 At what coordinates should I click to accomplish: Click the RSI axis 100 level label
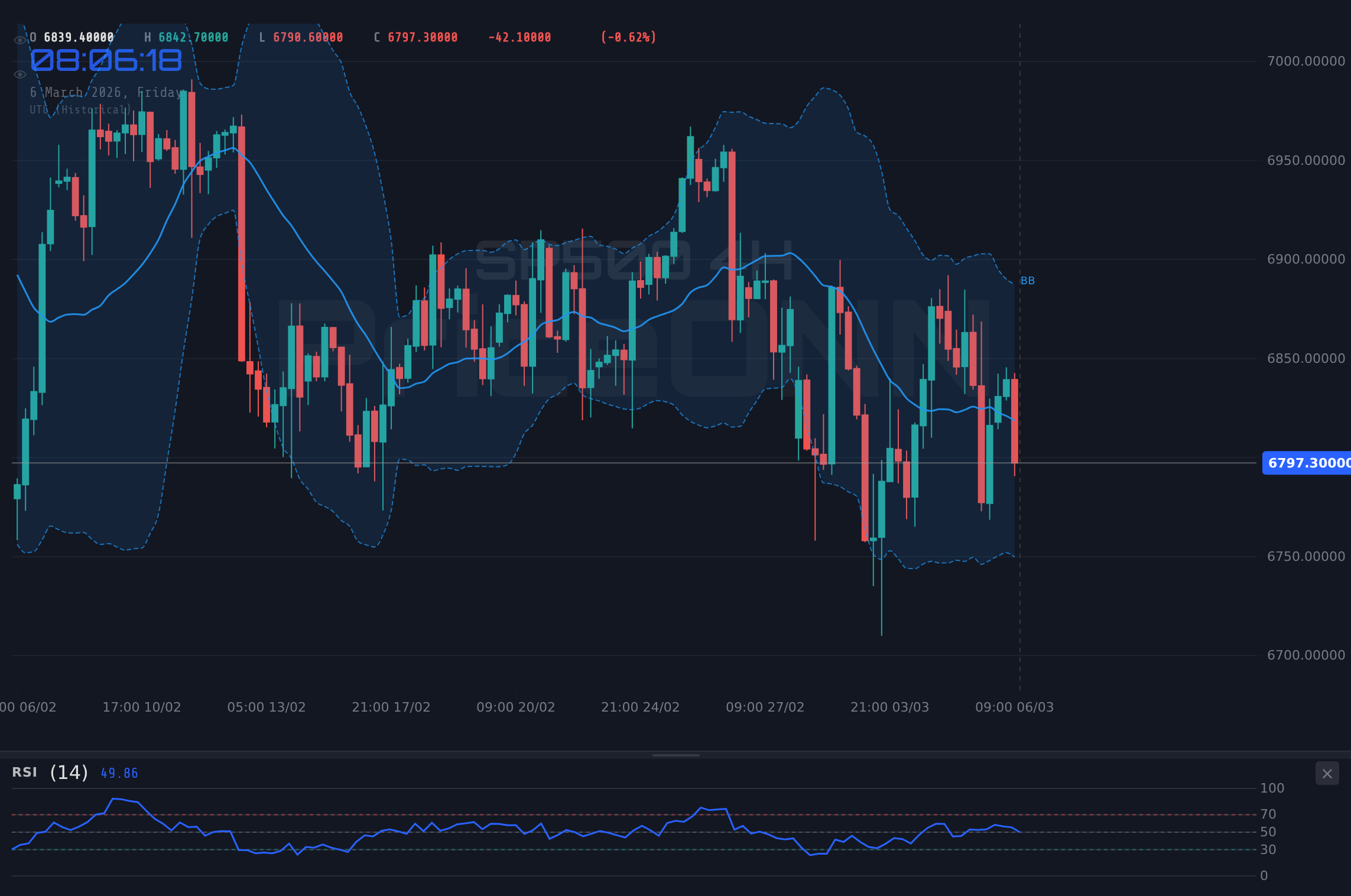[1272, 788]
